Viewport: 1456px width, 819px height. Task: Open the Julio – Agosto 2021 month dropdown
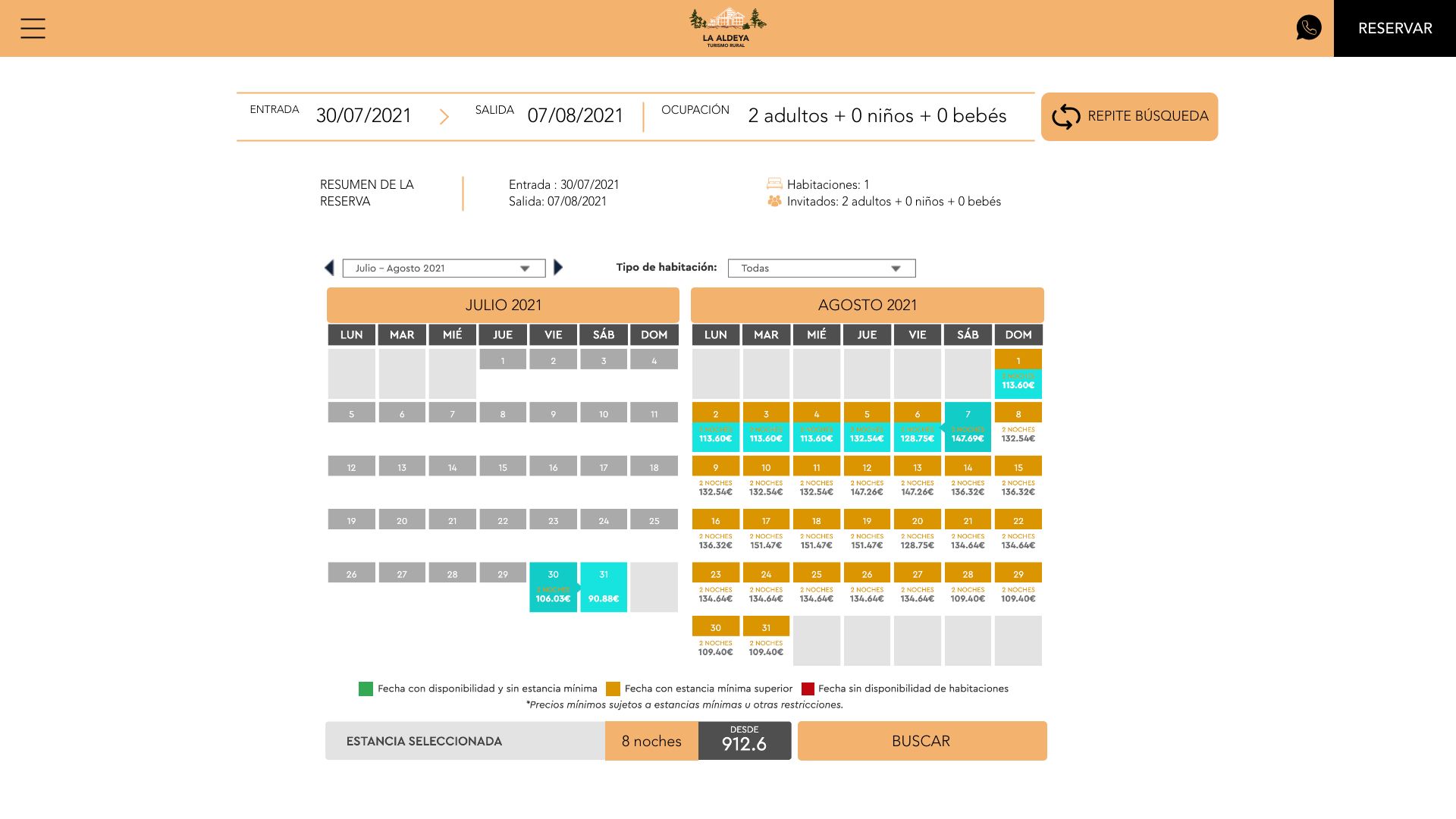[x=444, y=268]
